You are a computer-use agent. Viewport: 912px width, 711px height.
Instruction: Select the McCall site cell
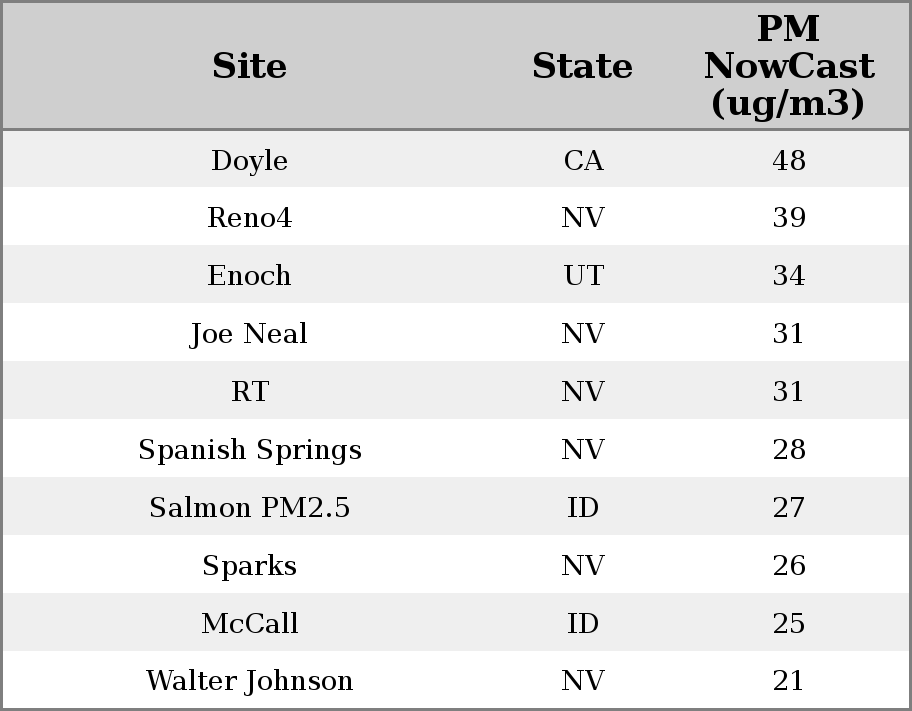pyautogui.click(x=249, y=624)
